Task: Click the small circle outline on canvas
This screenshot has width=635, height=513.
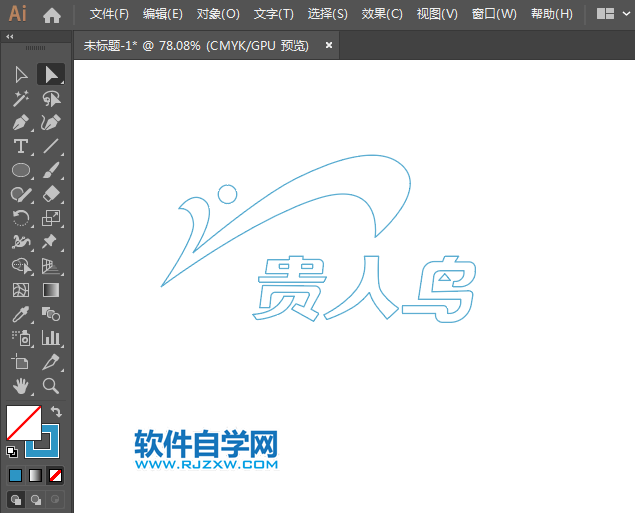Action: [227, 194]
